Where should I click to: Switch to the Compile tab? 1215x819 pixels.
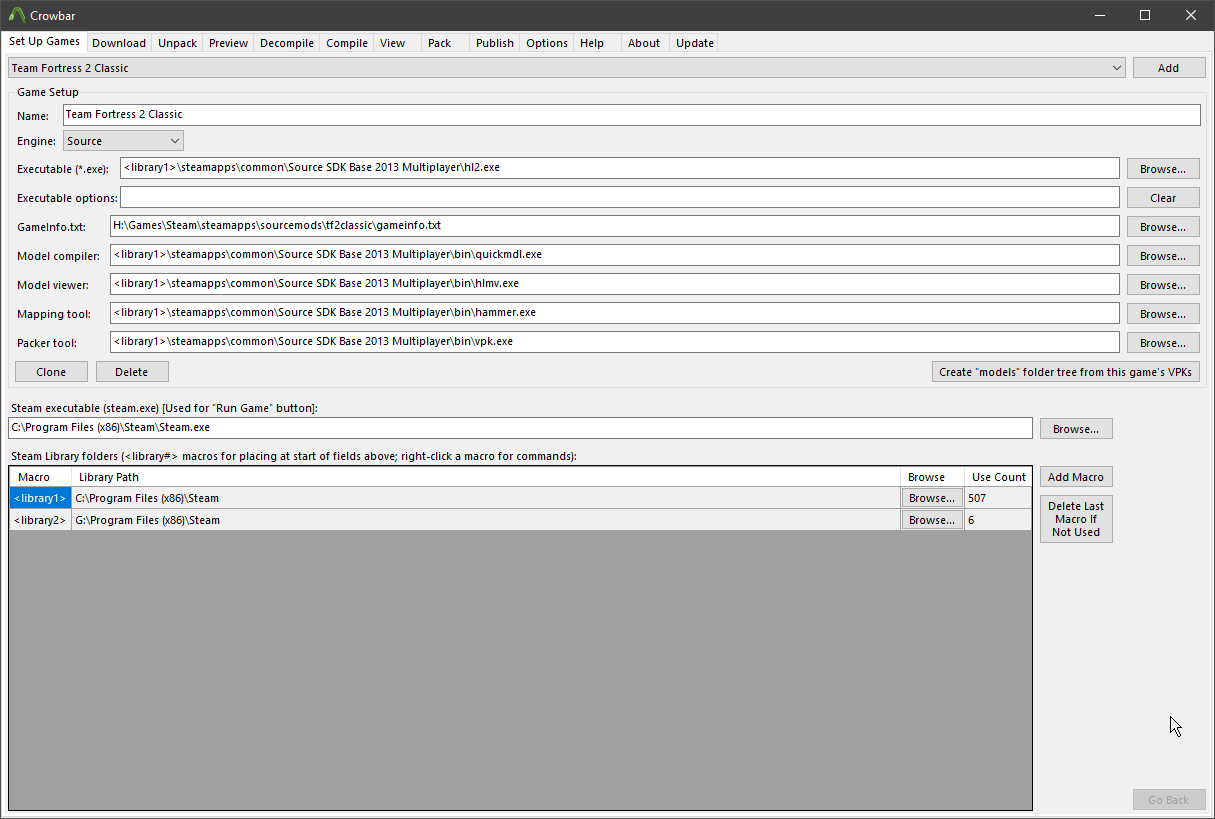[x=347, y=43]
